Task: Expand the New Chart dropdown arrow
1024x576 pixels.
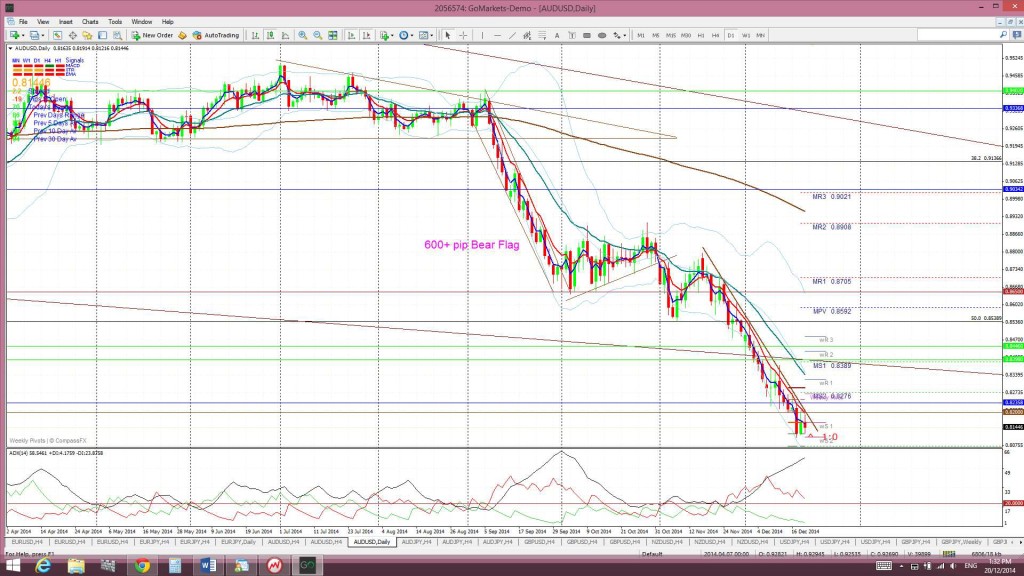Action: tap(23, 35)
